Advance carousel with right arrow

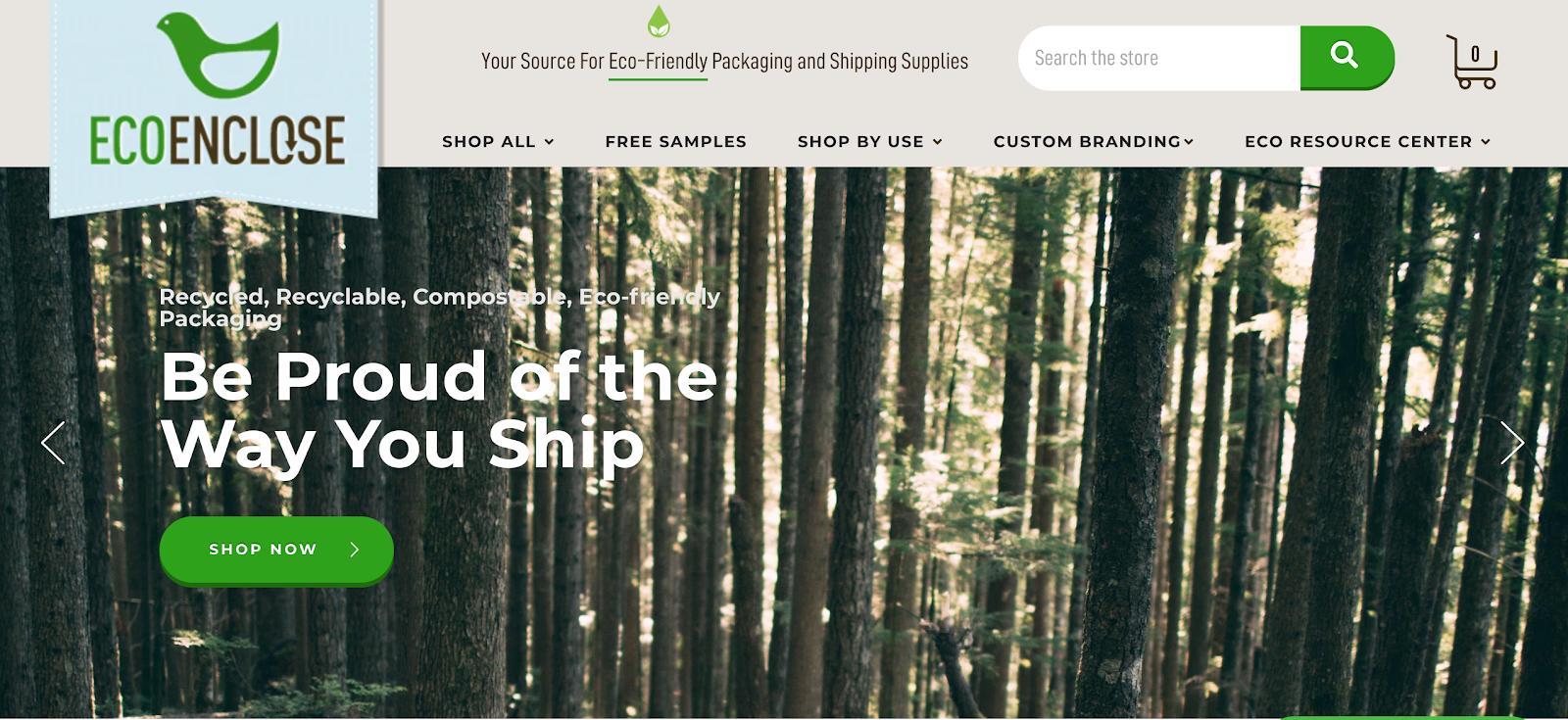(1512, 443)
